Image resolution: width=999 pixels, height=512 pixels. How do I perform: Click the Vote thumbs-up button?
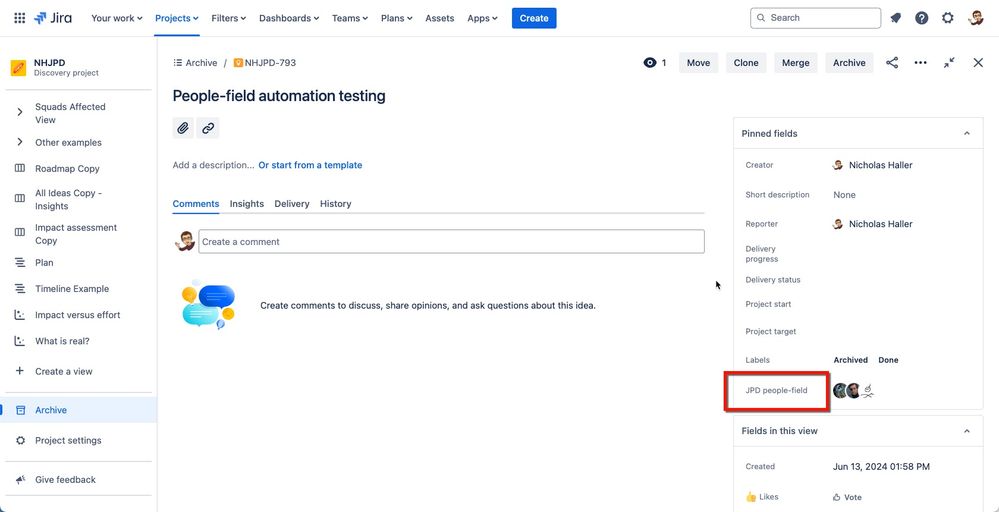pyautogui.click(x=847, y=497)
